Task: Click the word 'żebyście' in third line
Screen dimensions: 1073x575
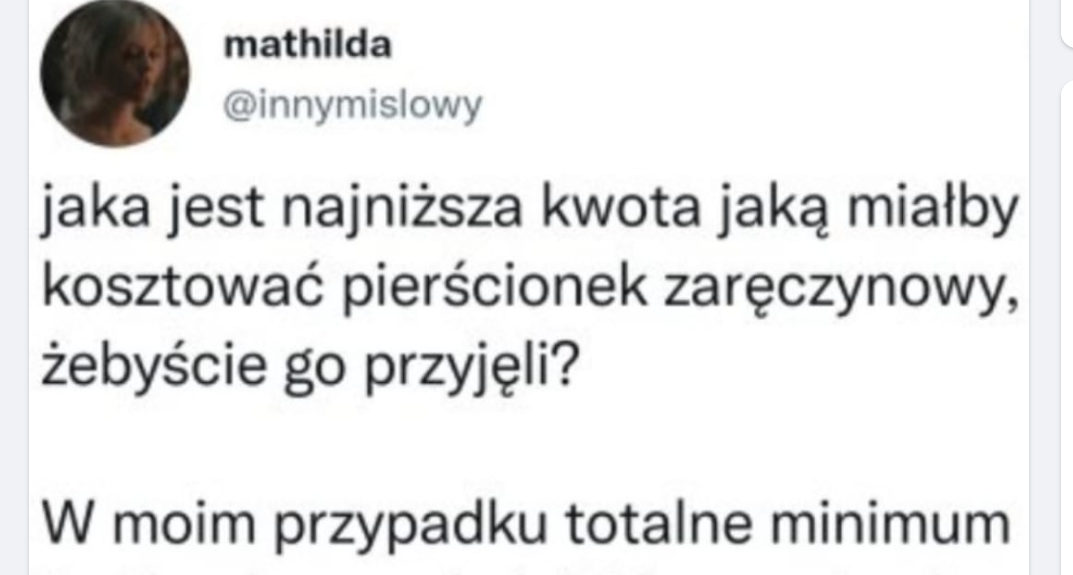Action: pyautogui.click(x=154, y=366)
